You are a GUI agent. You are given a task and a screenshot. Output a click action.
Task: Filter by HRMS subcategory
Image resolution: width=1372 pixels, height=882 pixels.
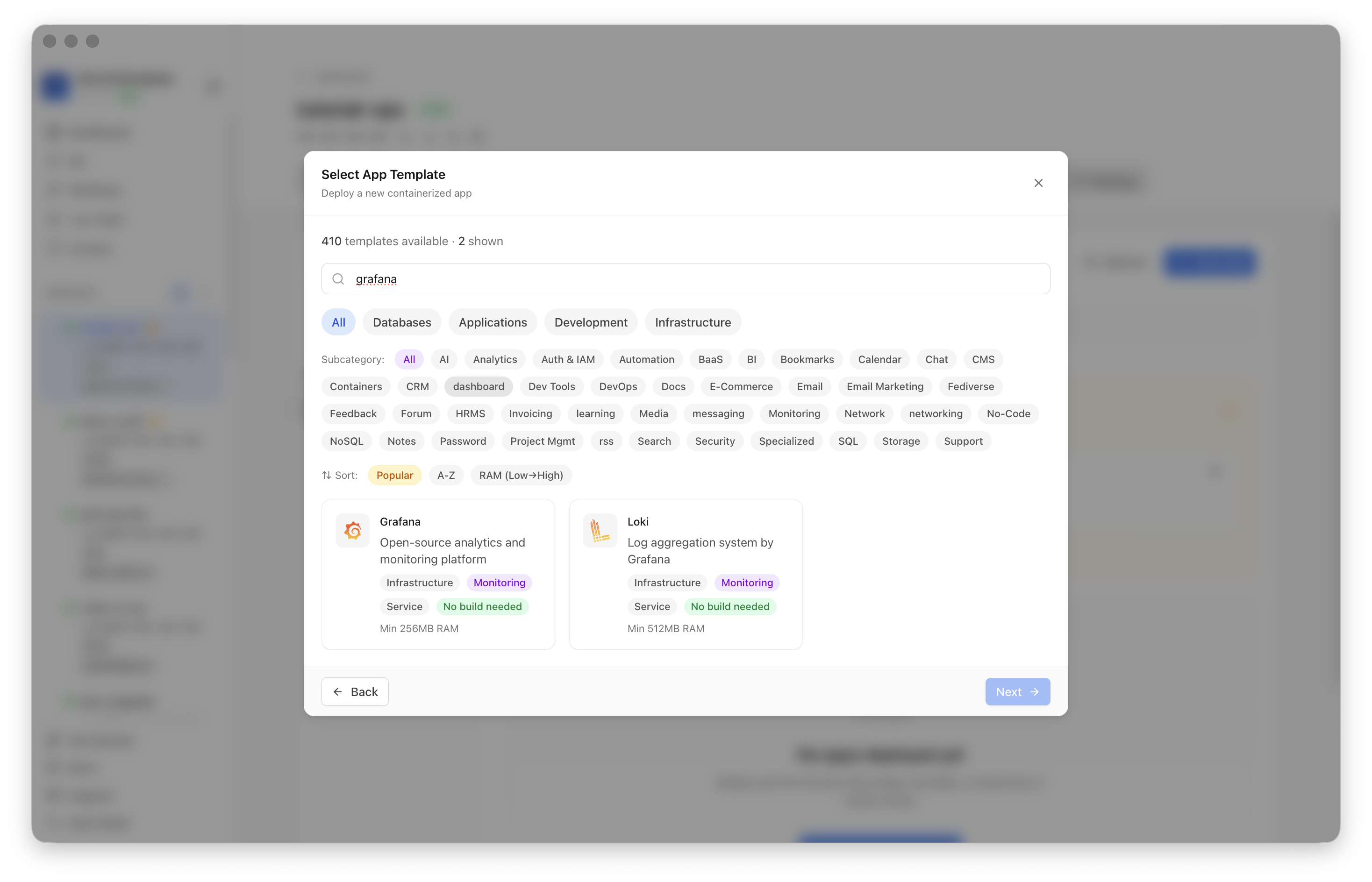pyautogui.click(x=470, y=413)
